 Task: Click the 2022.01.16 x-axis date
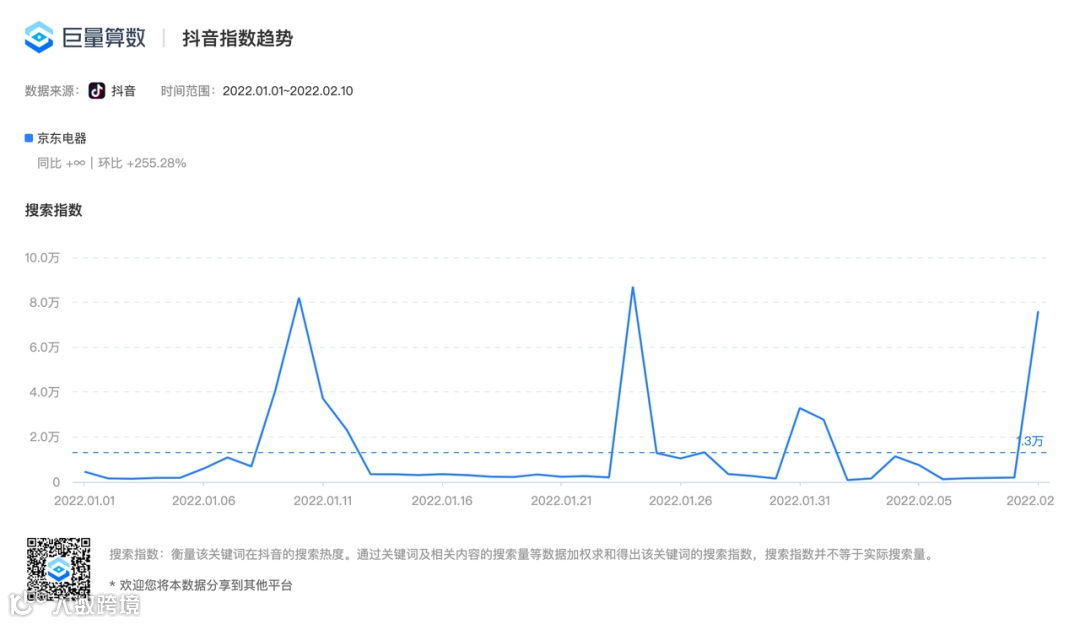pos(442,501)
